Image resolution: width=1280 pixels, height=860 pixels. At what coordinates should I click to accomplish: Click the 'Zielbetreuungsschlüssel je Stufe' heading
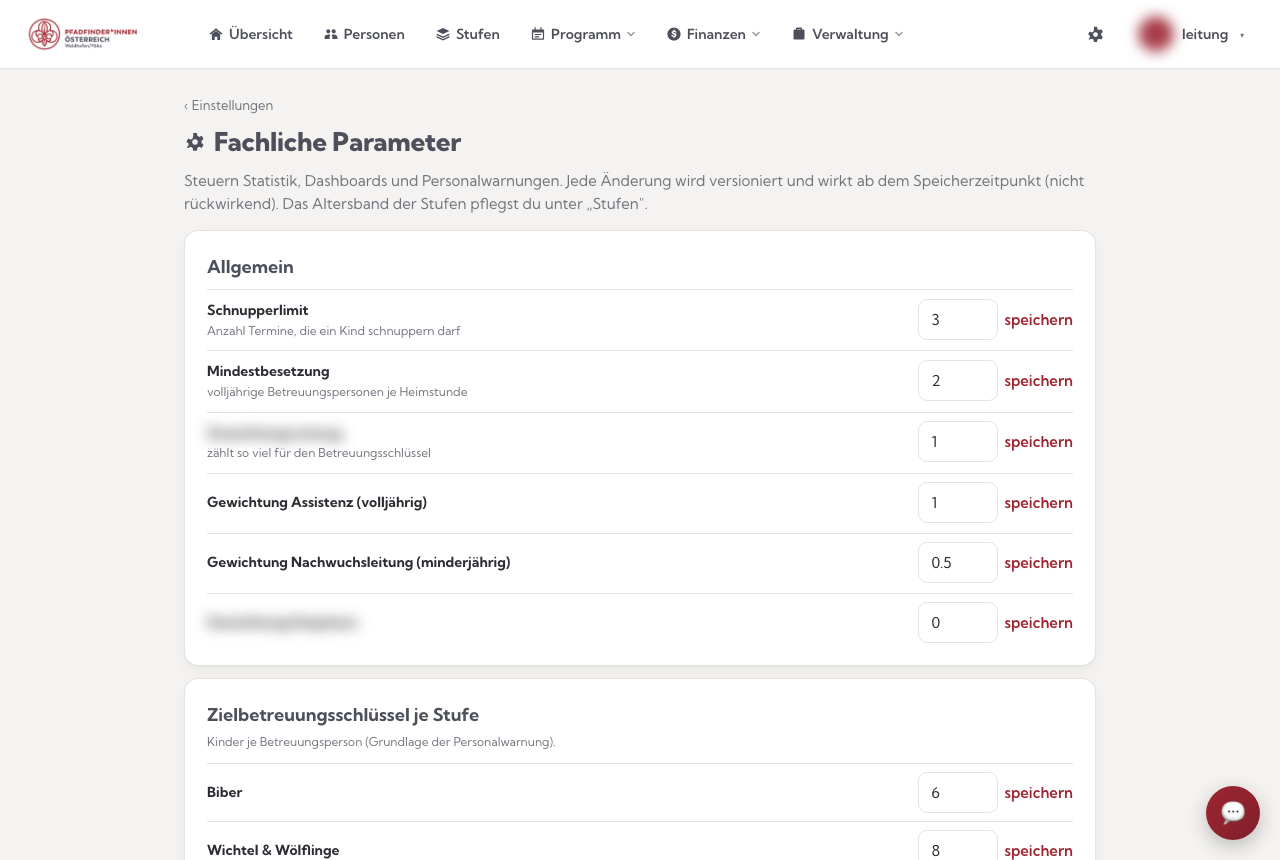tap(343, 715)
